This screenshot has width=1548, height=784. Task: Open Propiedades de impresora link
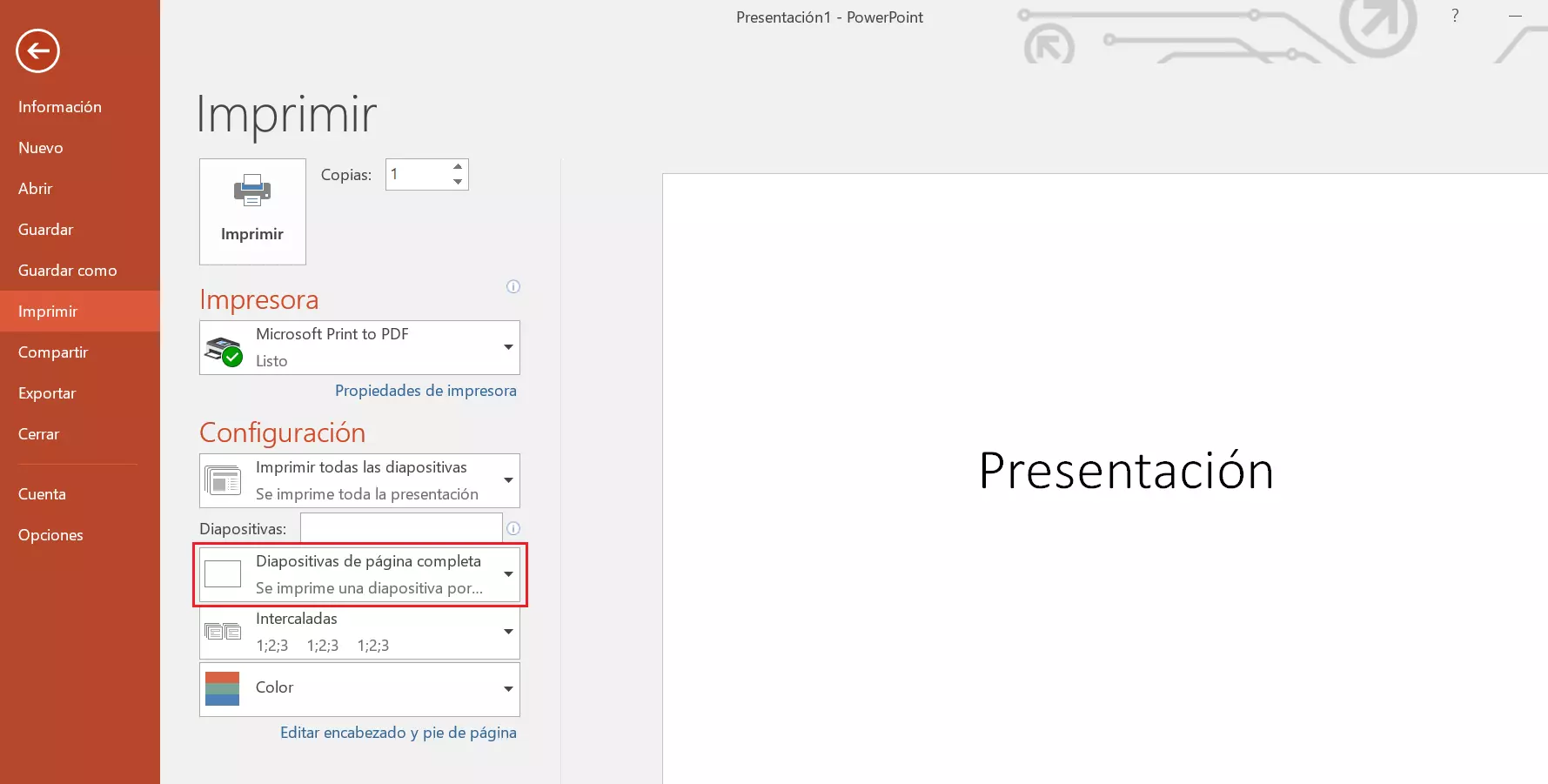click(426, 391)
